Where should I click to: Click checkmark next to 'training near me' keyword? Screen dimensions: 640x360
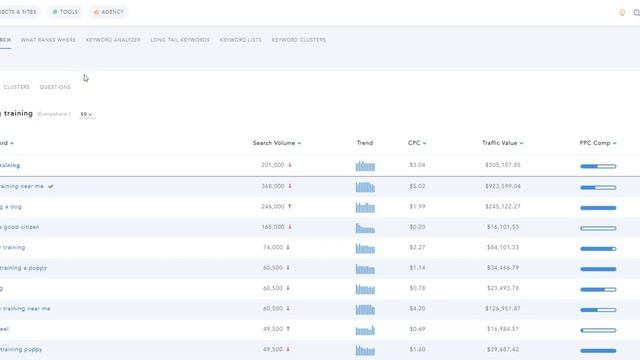coord(51,187)
